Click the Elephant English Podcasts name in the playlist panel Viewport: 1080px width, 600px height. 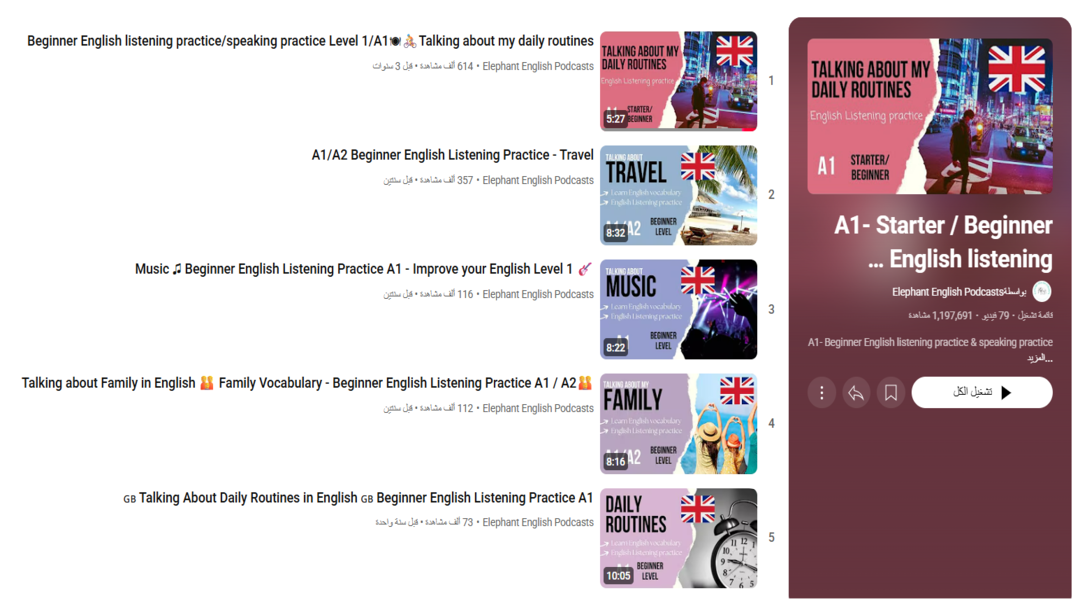click(947, 292)
